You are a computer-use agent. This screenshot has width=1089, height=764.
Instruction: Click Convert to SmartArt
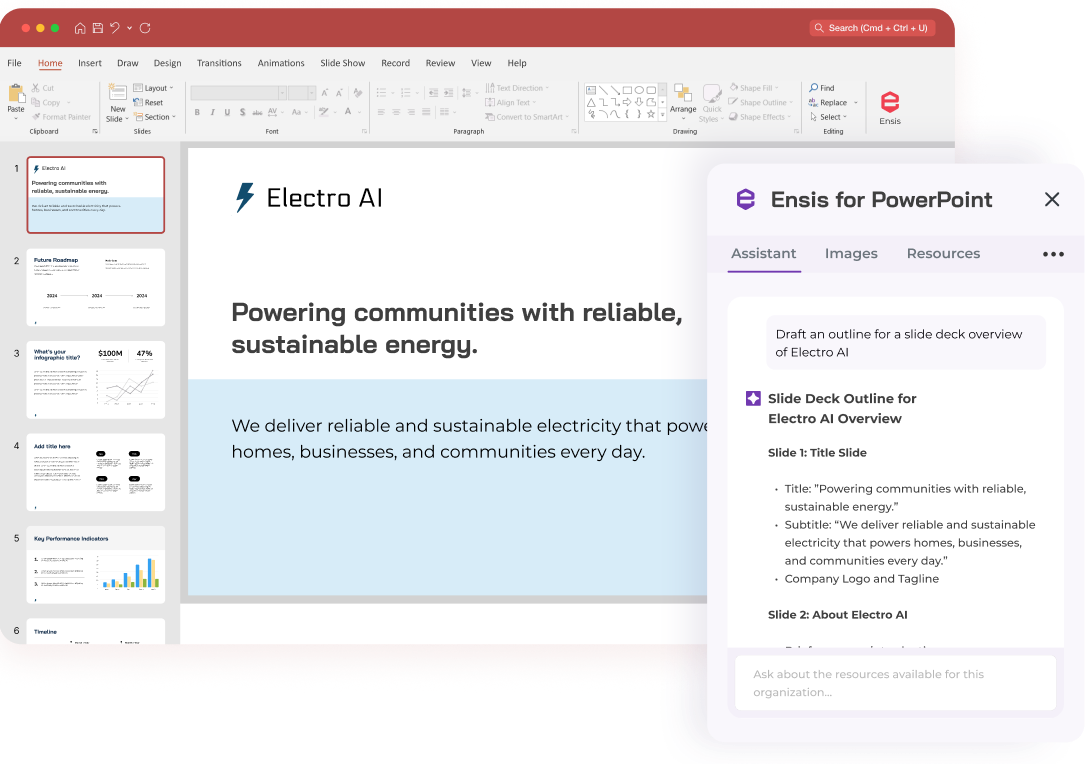pyautogui.click(x=527, y=117)
